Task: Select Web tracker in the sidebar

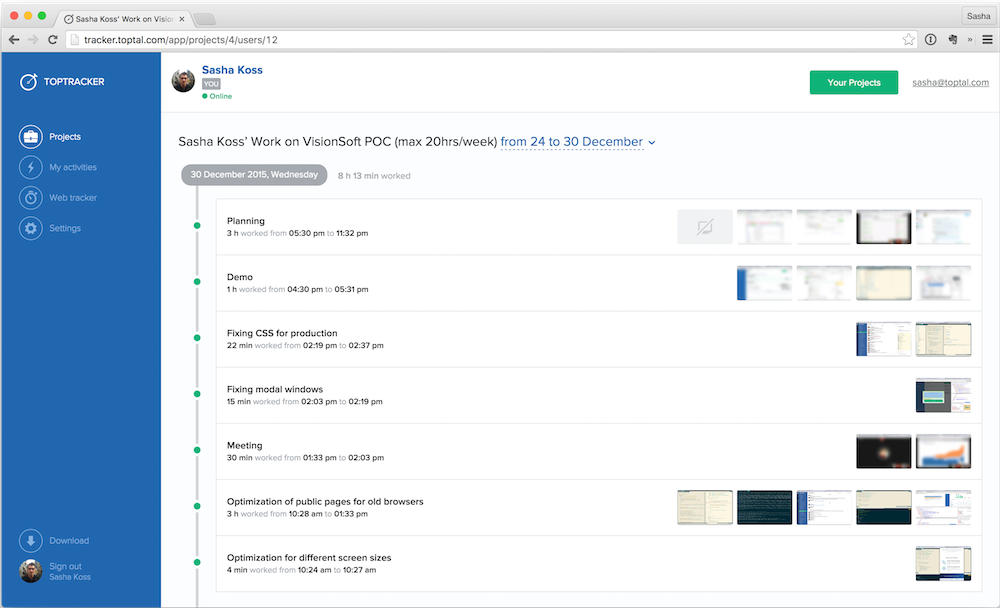Action: 73,198
